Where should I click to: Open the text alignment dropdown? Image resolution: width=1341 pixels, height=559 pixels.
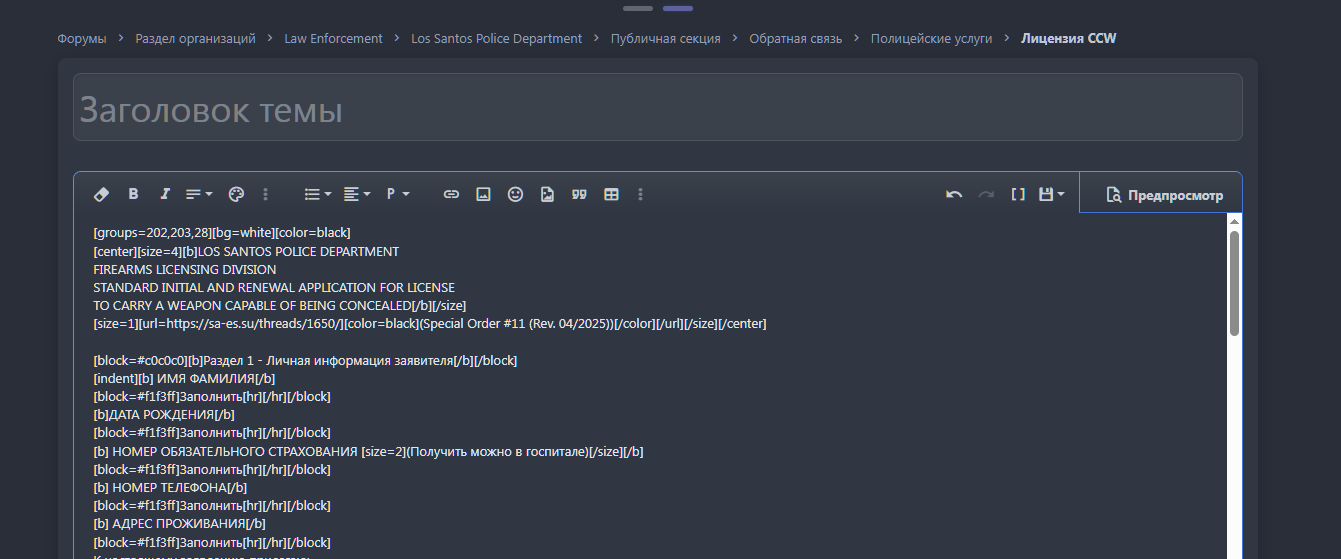[x=357, y=194]
